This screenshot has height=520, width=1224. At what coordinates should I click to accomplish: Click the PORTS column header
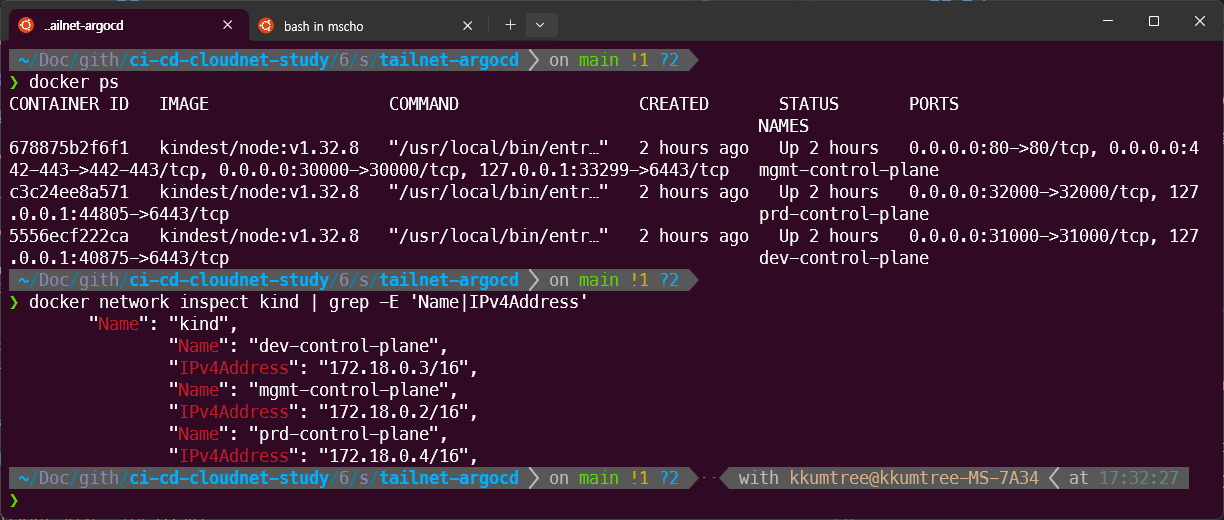pos(934,104)
